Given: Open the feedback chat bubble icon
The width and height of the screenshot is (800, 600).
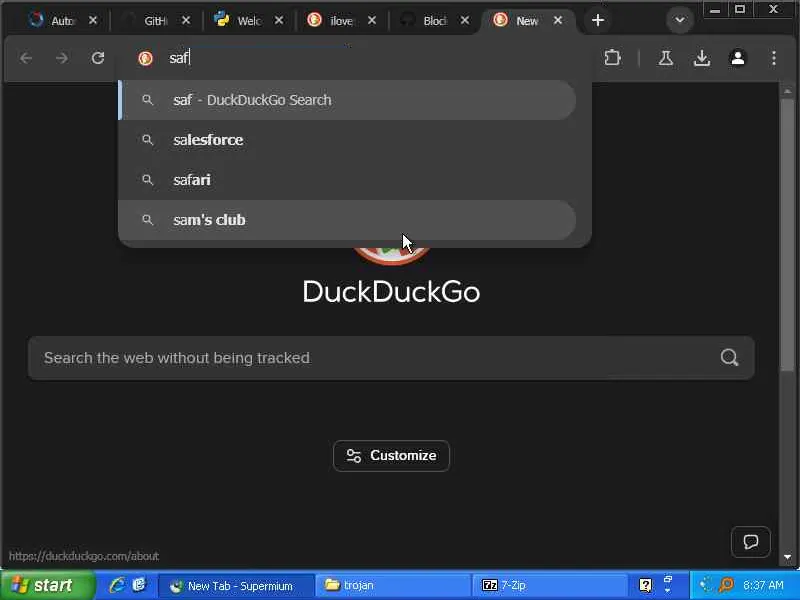Looking at the screenshot, I should pyautogui.click(x=751, y=542).
